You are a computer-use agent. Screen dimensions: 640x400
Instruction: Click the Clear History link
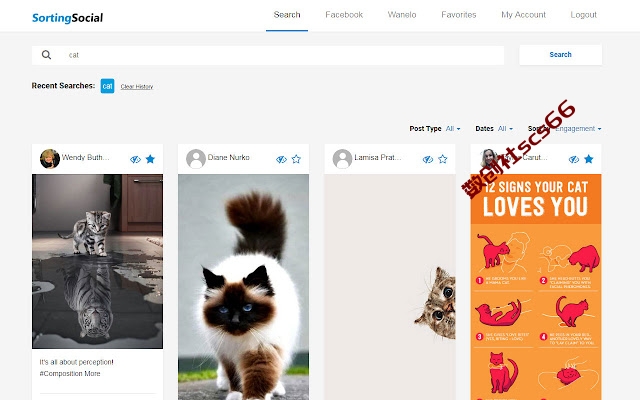click(137, 87)
